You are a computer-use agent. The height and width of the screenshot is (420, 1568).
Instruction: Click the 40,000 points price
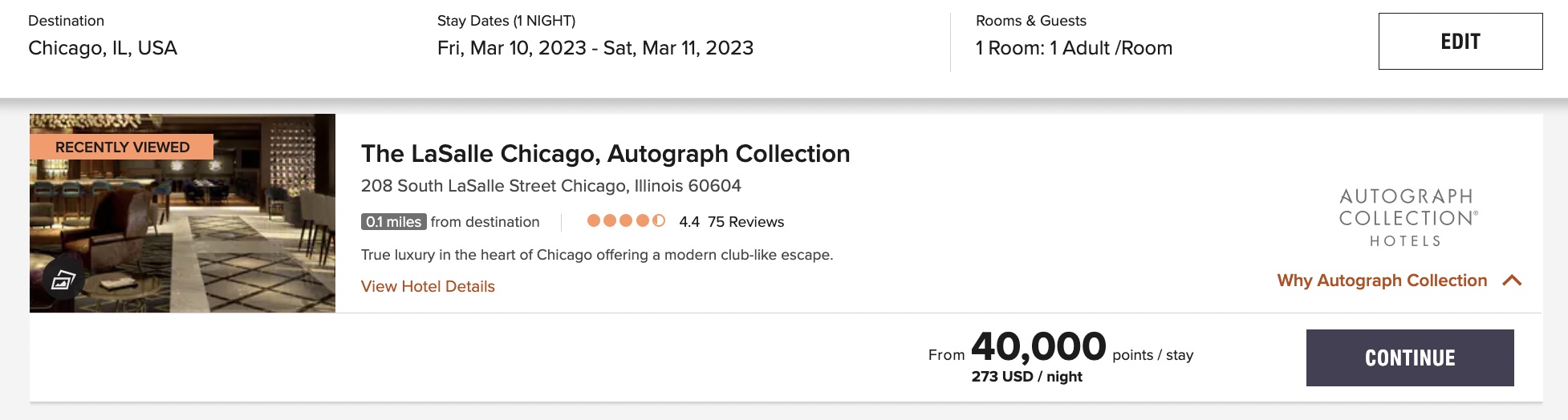[1038, 347]
